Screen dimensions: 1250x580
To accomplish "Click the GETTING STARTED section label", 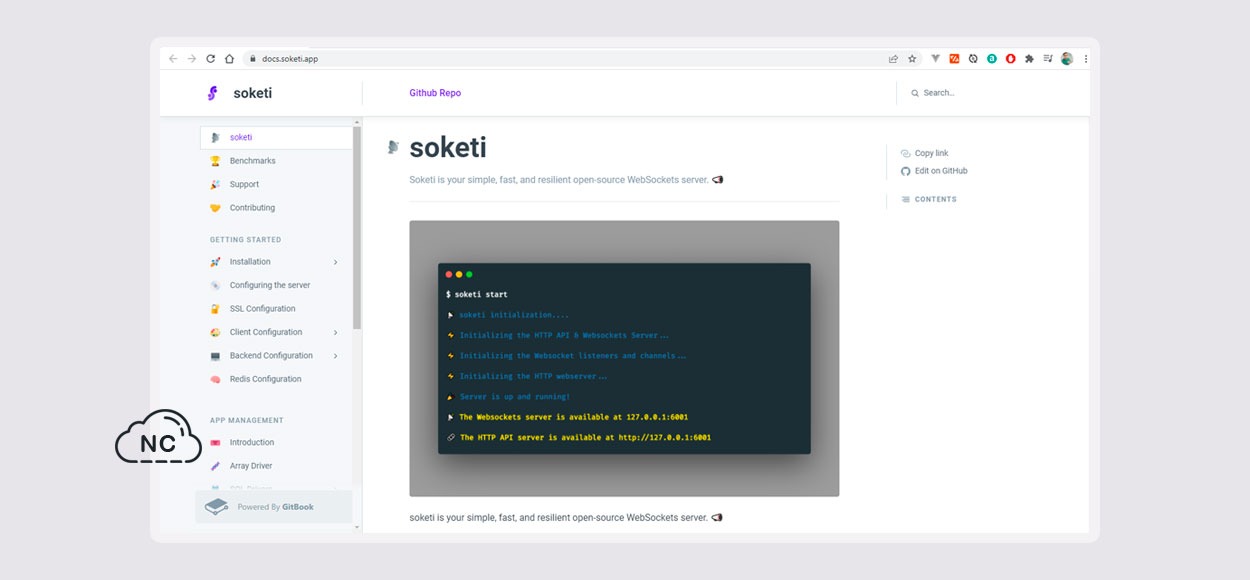I will [x=245, y=240].
